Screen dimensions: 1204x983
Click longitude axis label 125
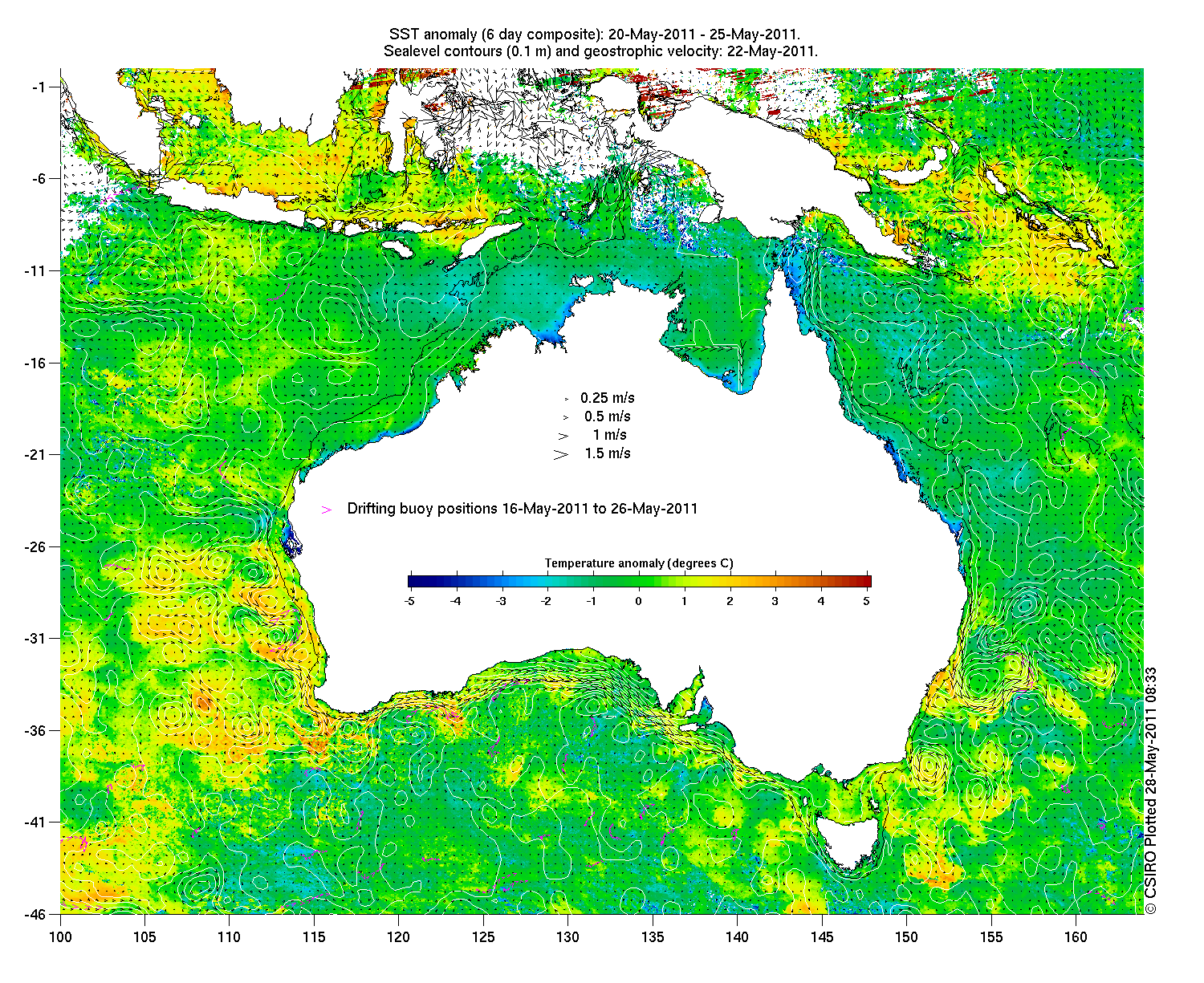click(483, 936)
